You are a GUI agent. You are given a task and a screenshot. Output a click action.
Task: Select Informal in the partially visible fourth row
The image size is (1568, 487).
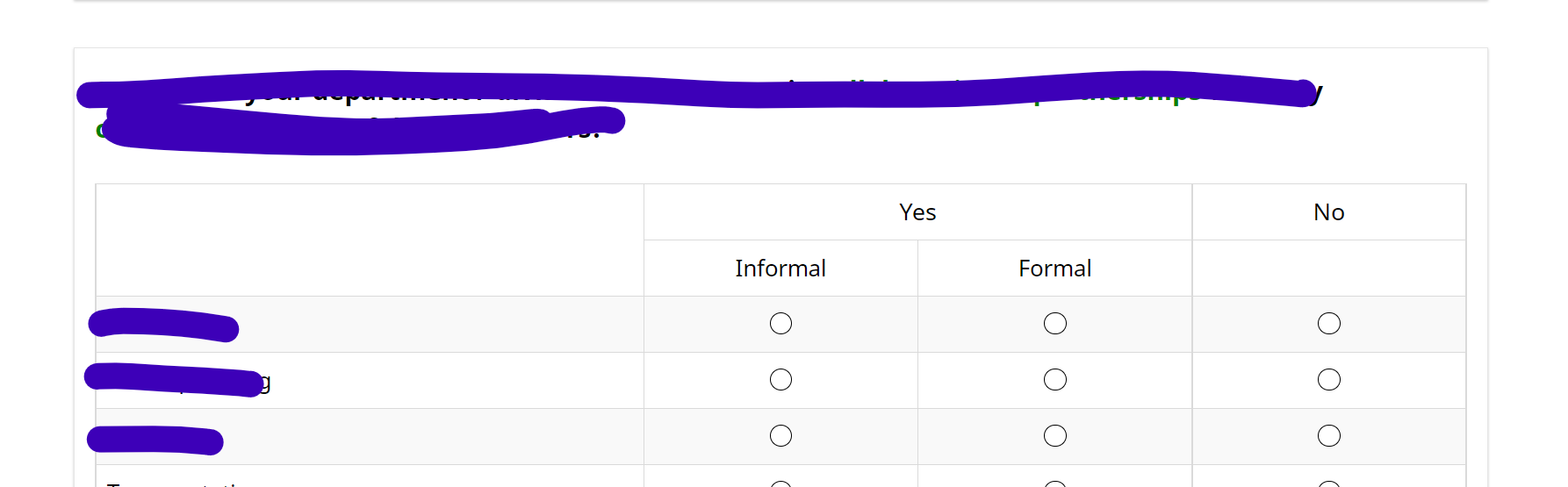780,483
